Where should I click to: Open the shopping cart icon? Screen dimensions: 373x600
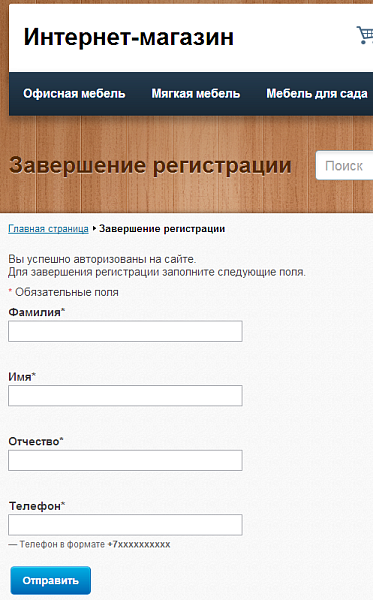[x=365, y=35]
